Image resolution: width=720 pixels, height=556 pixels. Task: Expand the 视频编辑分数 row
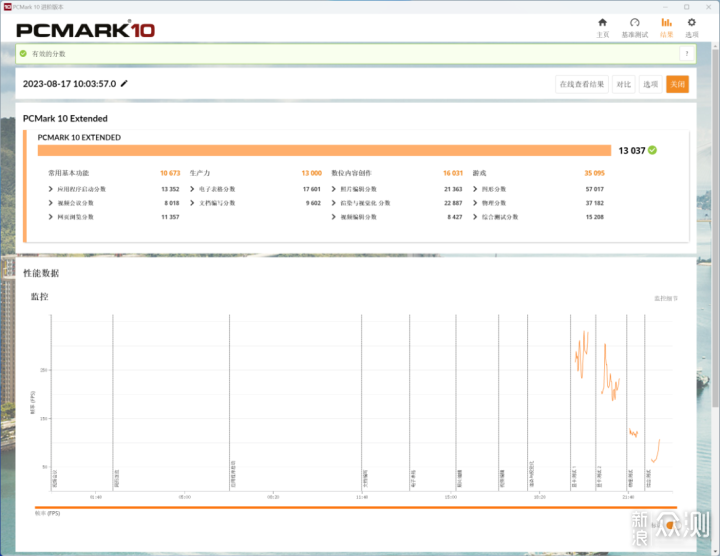(x=354, y=217)
